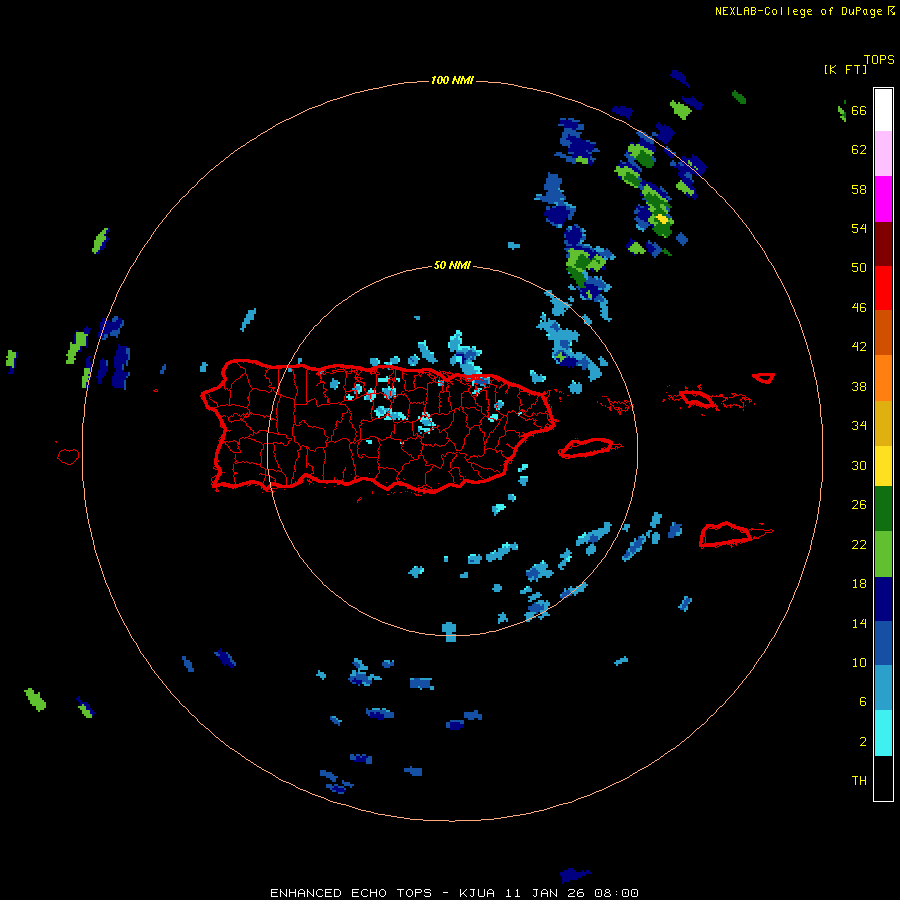Click the Enhanced Echo Tops KJUA caption
The image size is (900, 900).
454,893
